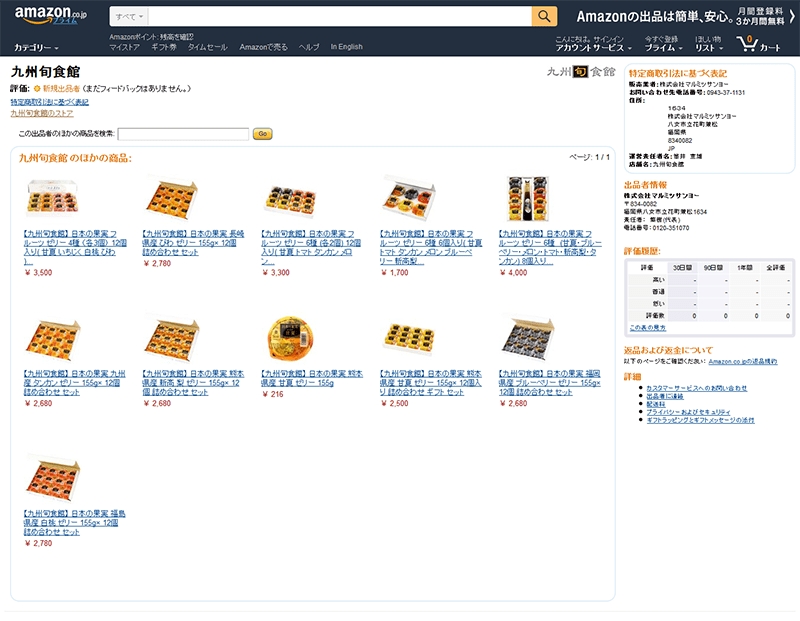Image resolution: width=800 pixels, height=621 pixels.
Task: Open product link for 甘夏 ゼリー 12個入り ギフト
Action: (x=430, y=383)
